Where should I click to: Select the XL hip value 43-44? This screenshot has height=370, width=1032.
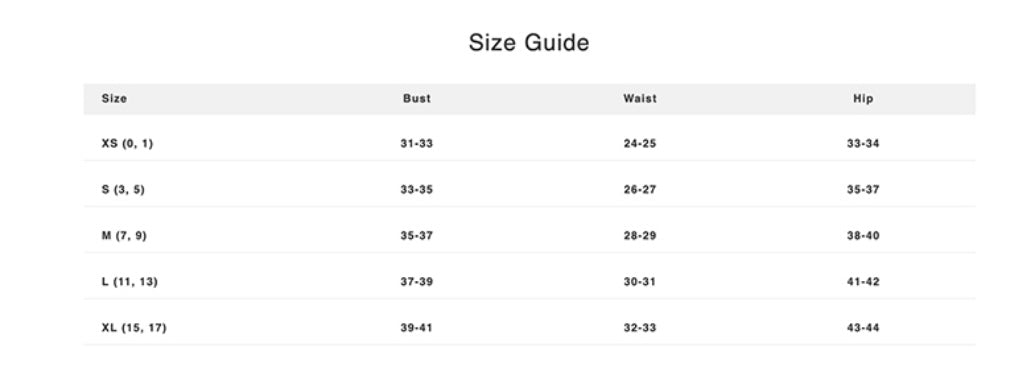[863, 328]
